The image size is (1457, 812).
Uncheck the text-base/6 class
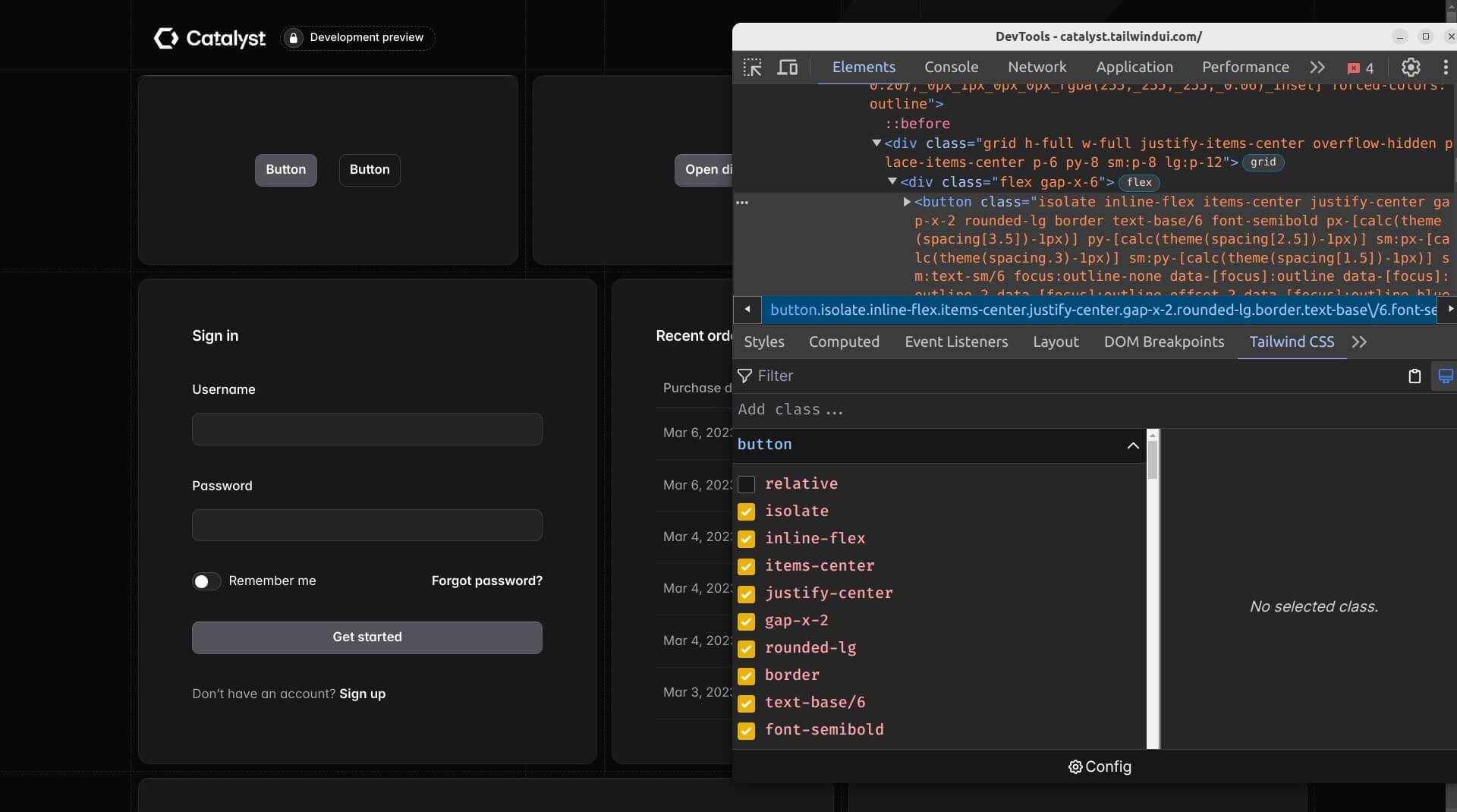(x=746, y=703)
